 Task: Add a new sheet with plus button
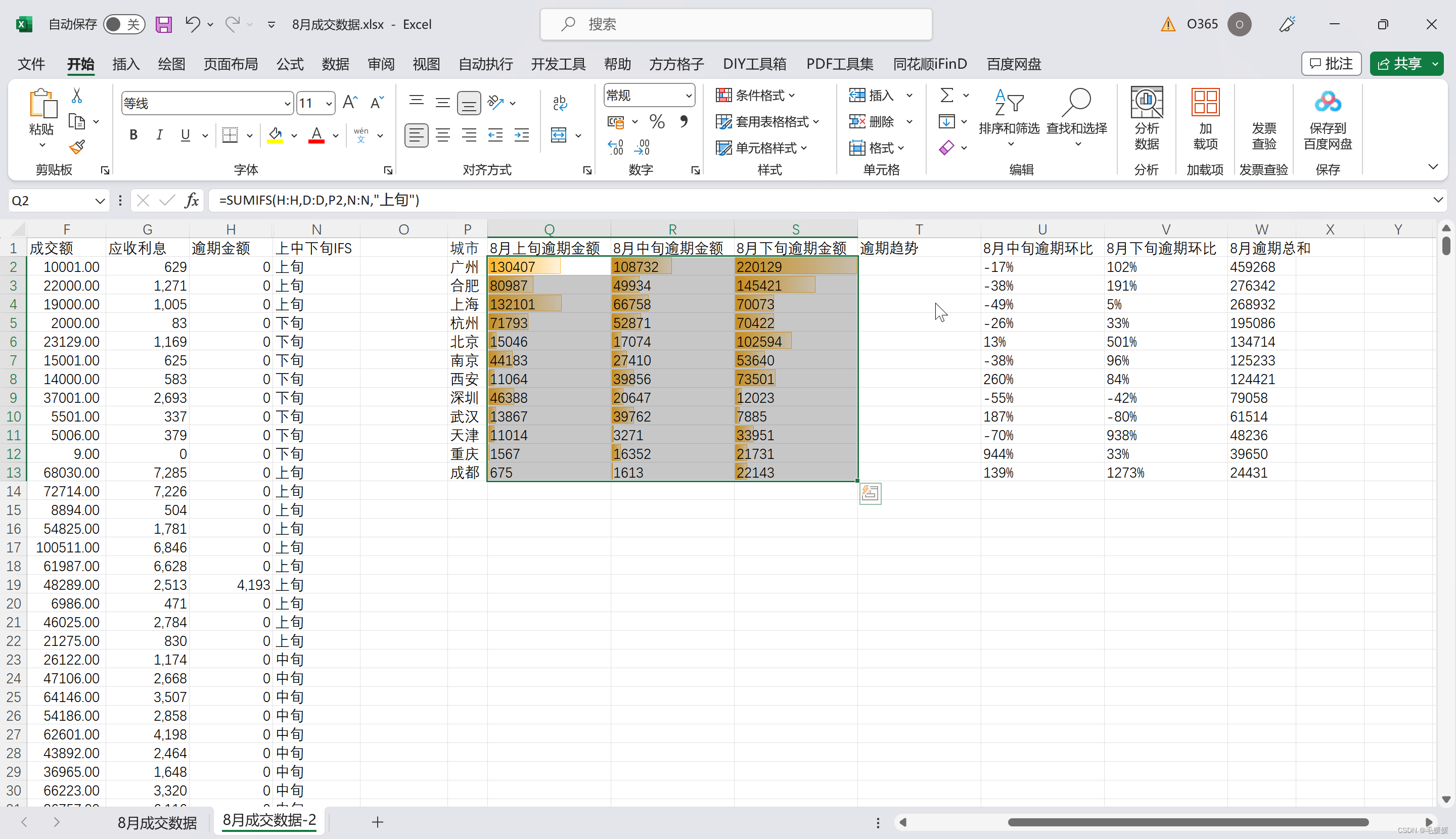[378, 822]
